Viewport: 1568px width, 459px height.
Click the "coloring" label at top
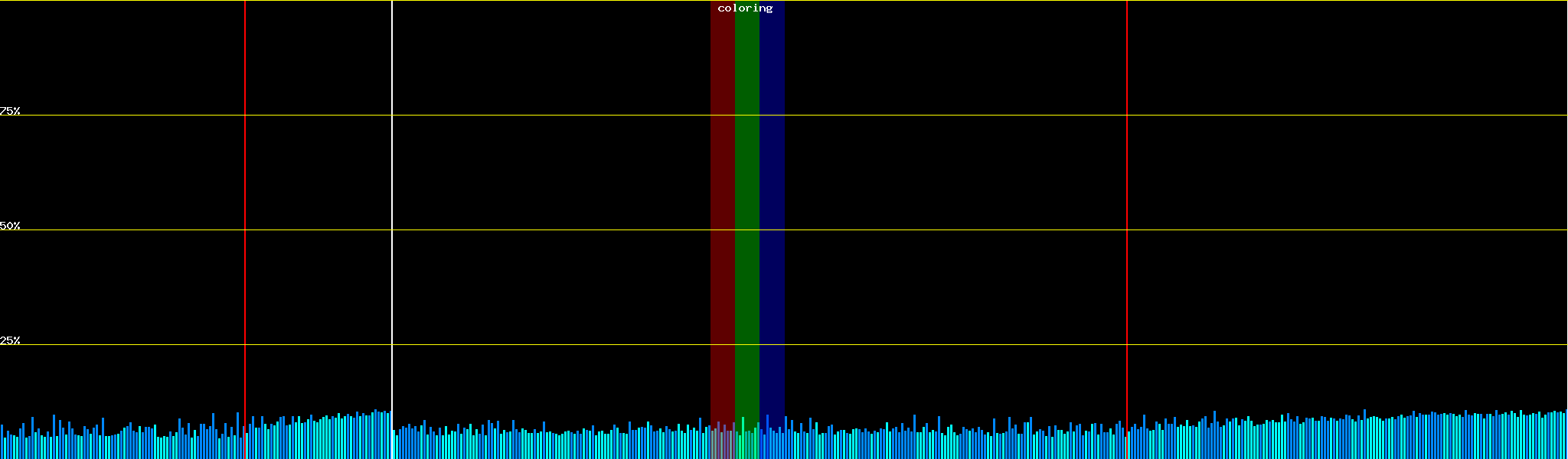pos(745,8)
